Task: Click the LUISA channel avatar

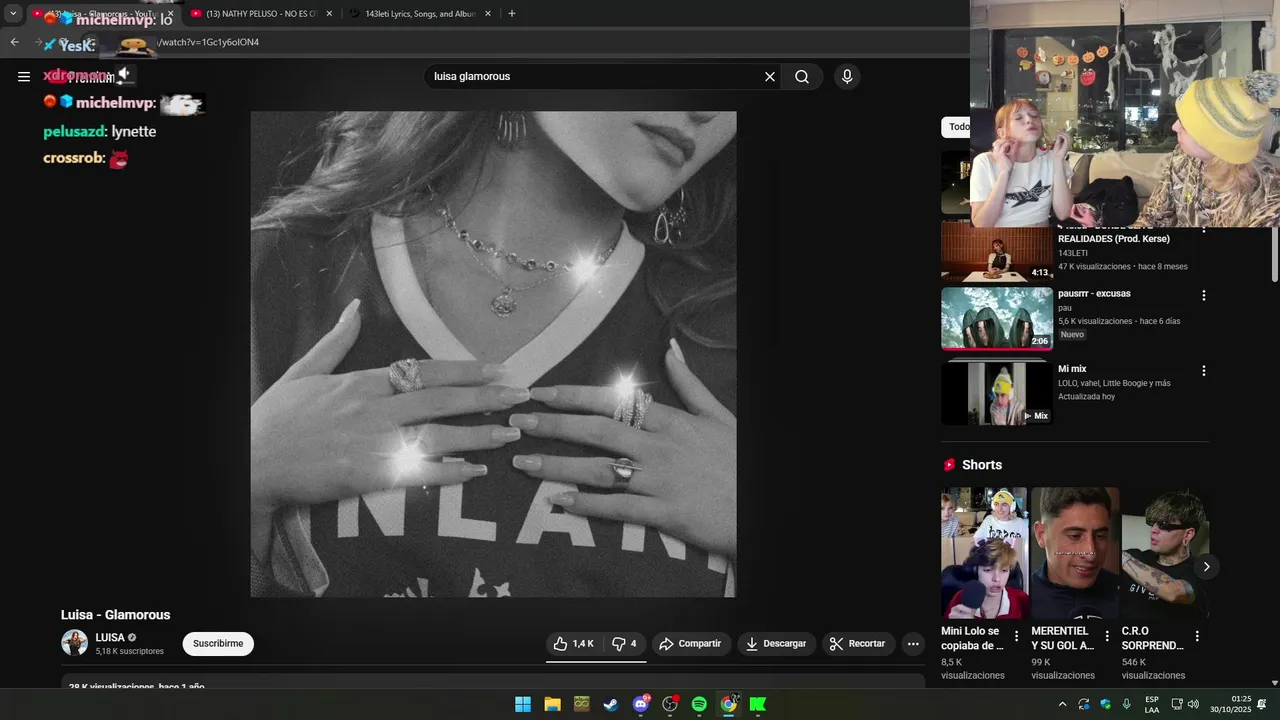Action: coord(75,643)
